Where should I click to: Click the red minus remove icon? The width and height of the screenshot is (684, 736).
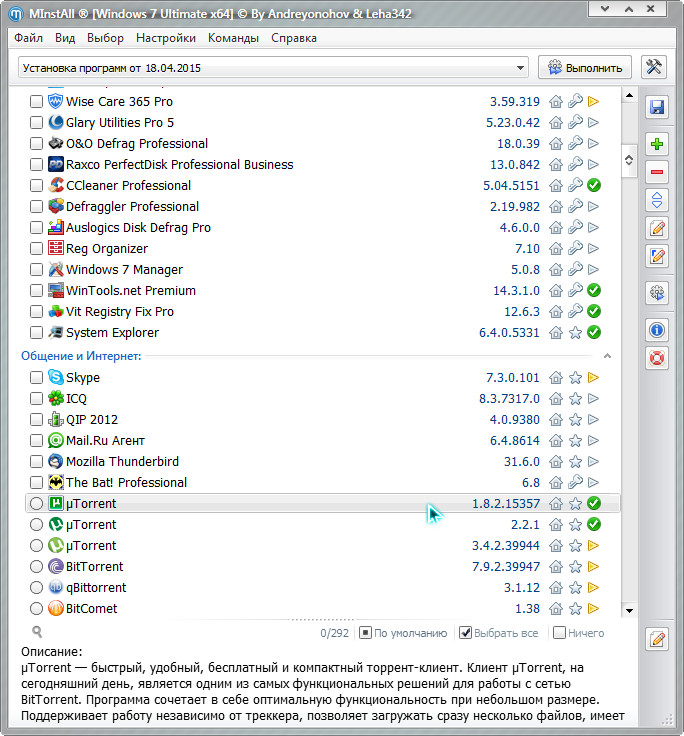click(x=656, y=172)
